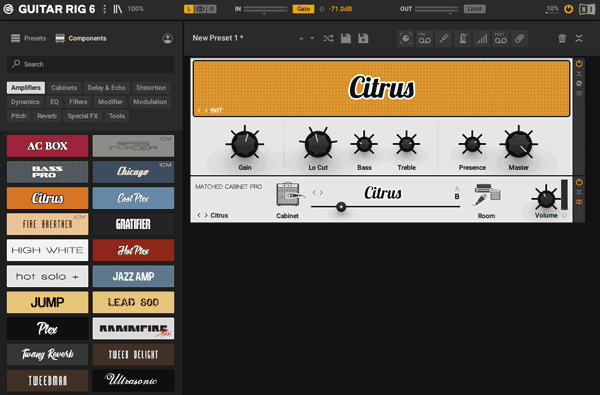Click the cabinet A/B mix slider handle
The image size is (600, 395).
[x=341, y=207]
